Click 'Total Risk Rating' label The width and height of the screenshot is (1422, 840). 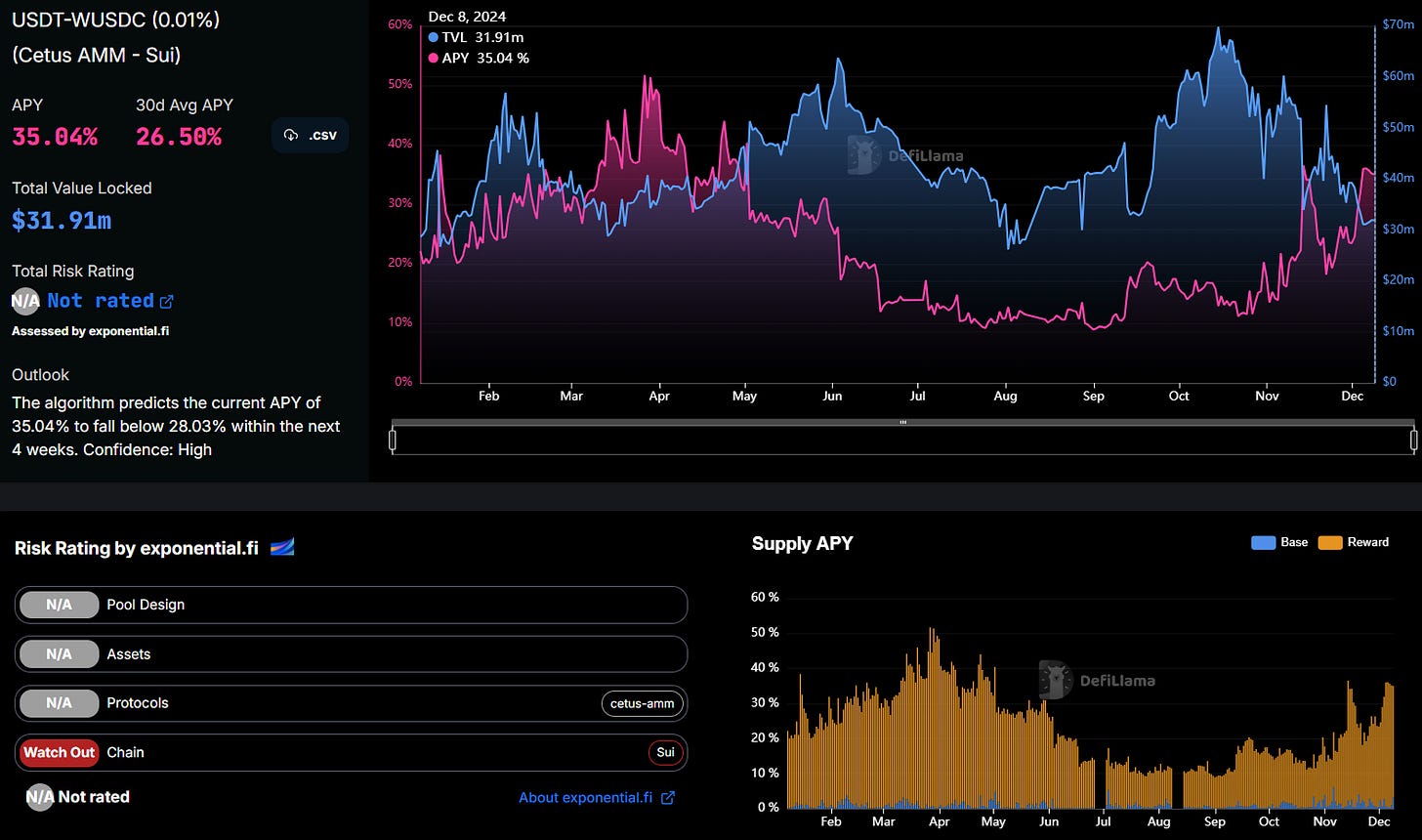click(73, 272)
